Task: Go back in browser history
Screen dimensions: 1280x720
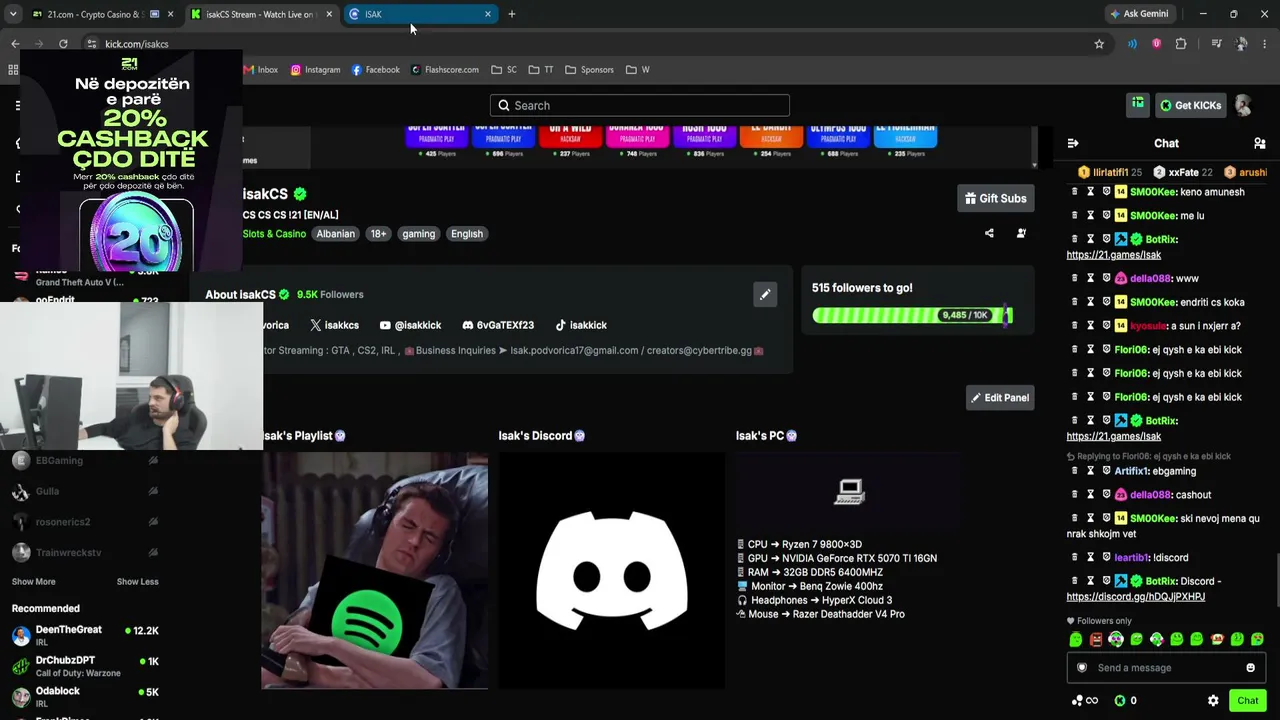Action: (15, 44)
